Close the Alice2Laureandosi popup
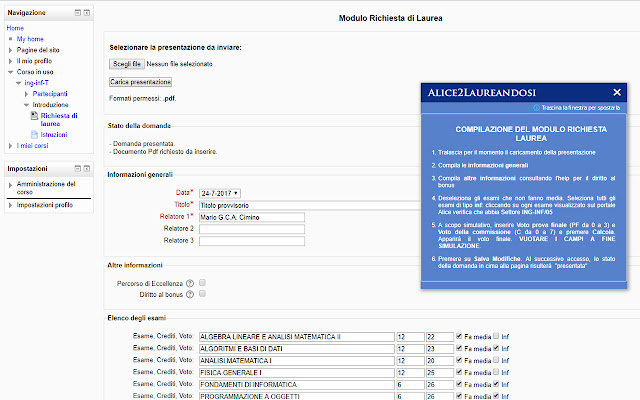Viewport: 640px width, 400px height. pyautogui.click(x=617, y=93)
